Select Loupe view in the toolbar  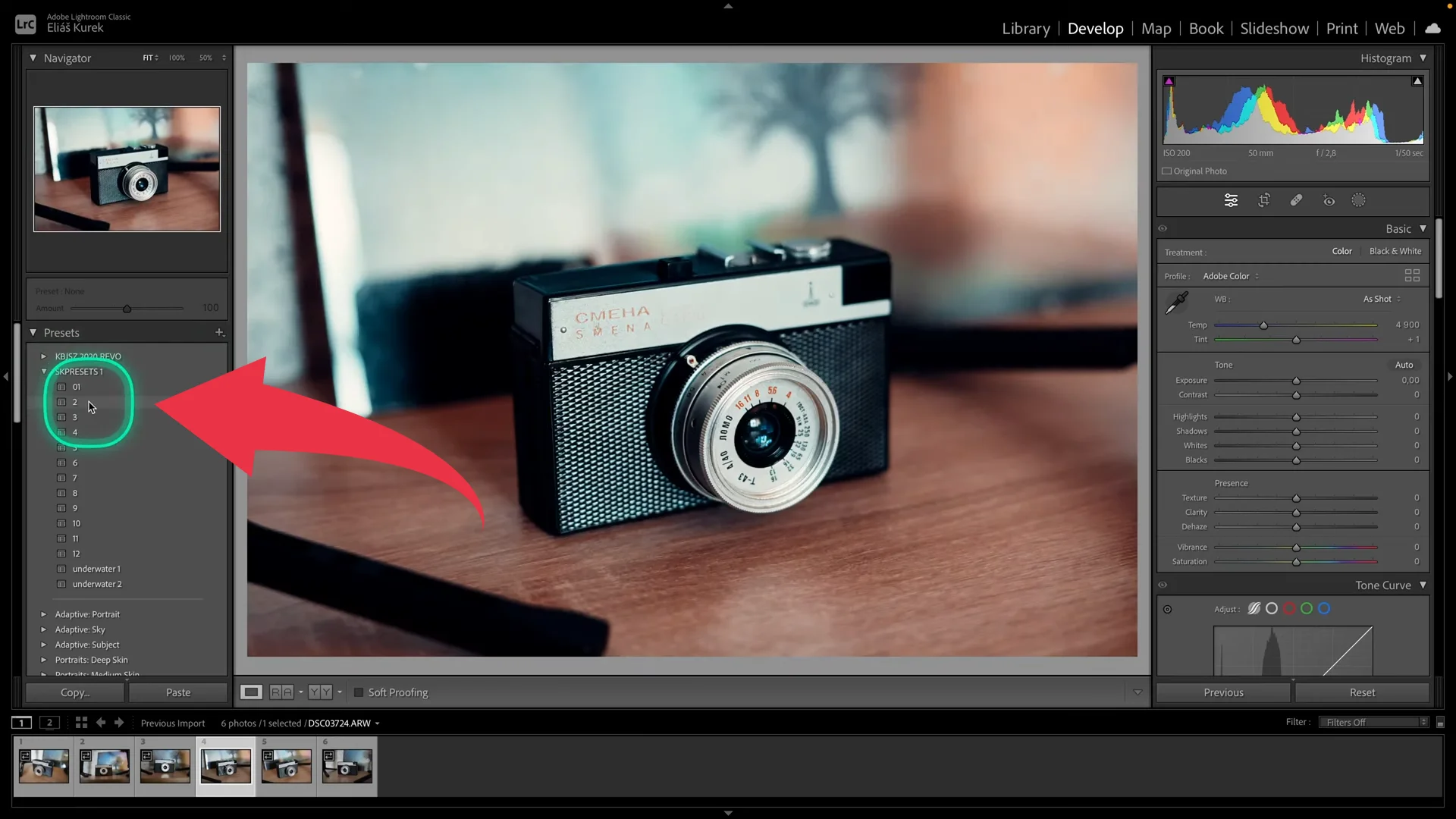(251, 692)
